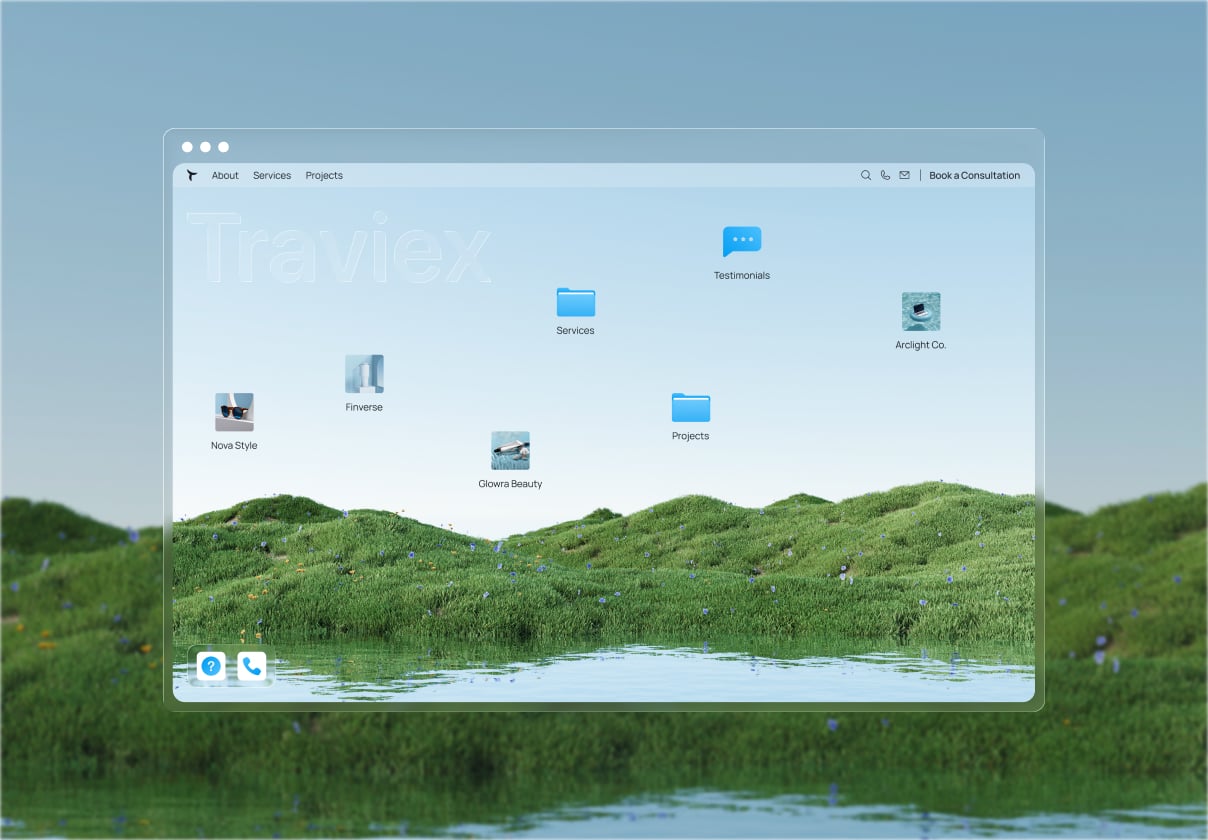Open the Services folder icon
Image resolution: width=1208 pixels, height=840 pixels.
(x=576, y=302)
